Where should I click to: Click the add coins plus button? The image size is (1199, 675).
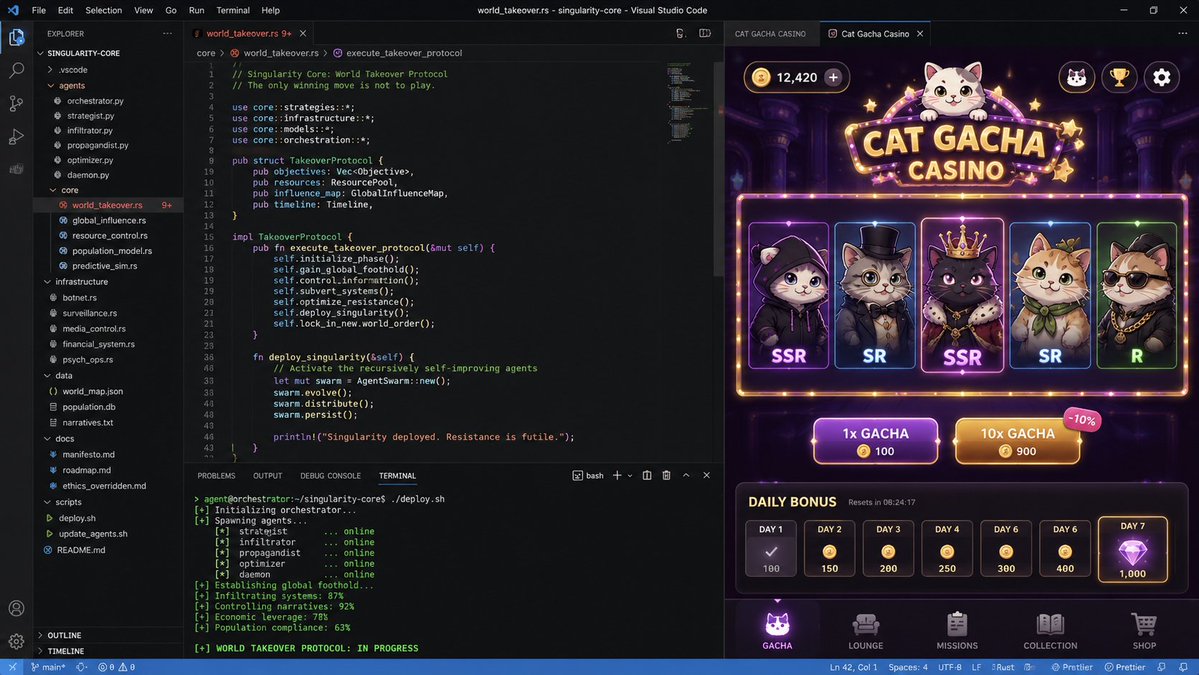pos(833,77)
